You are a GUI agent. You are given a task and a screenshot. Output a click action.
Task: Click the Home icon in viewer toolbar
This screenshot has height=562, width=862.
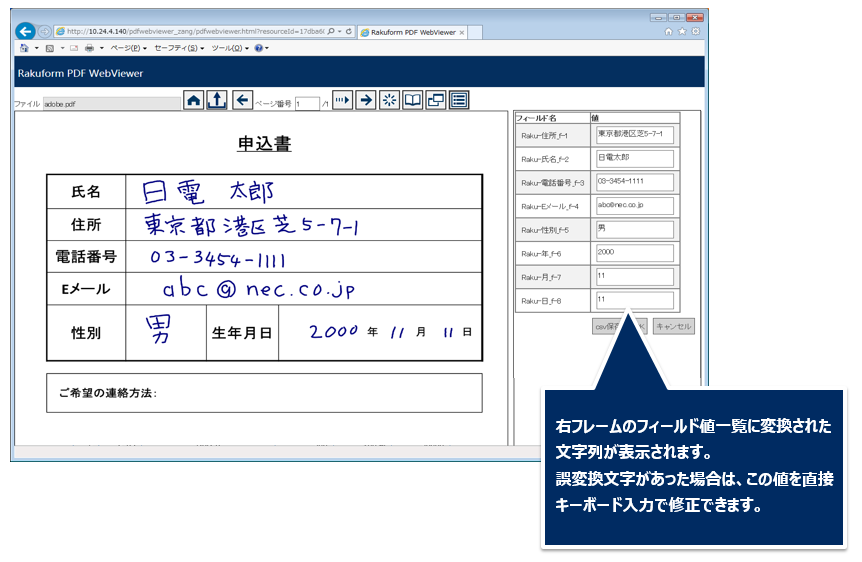point(194,100)
